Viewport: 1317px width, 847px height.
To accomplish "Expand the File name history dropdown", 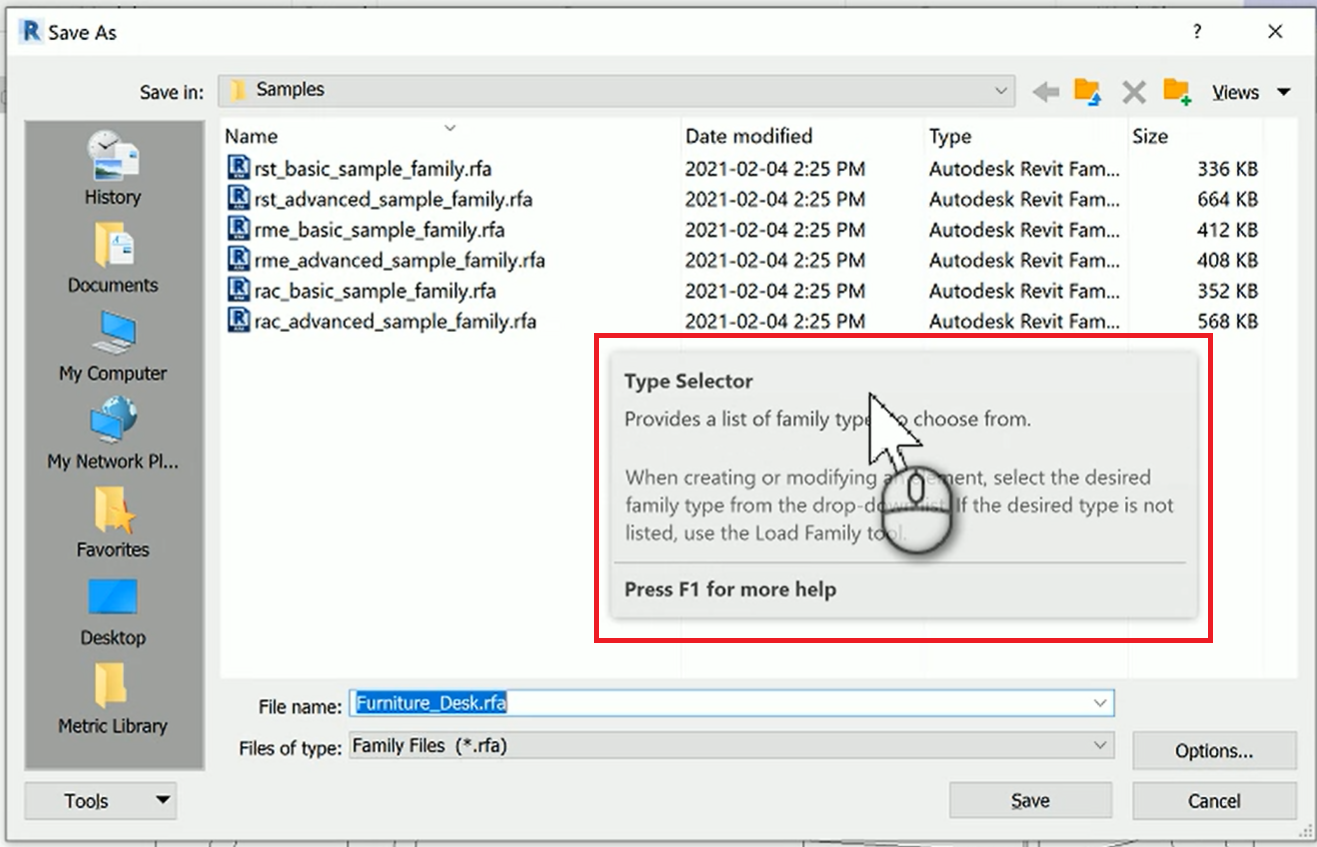I will (x=1100, y=702).
